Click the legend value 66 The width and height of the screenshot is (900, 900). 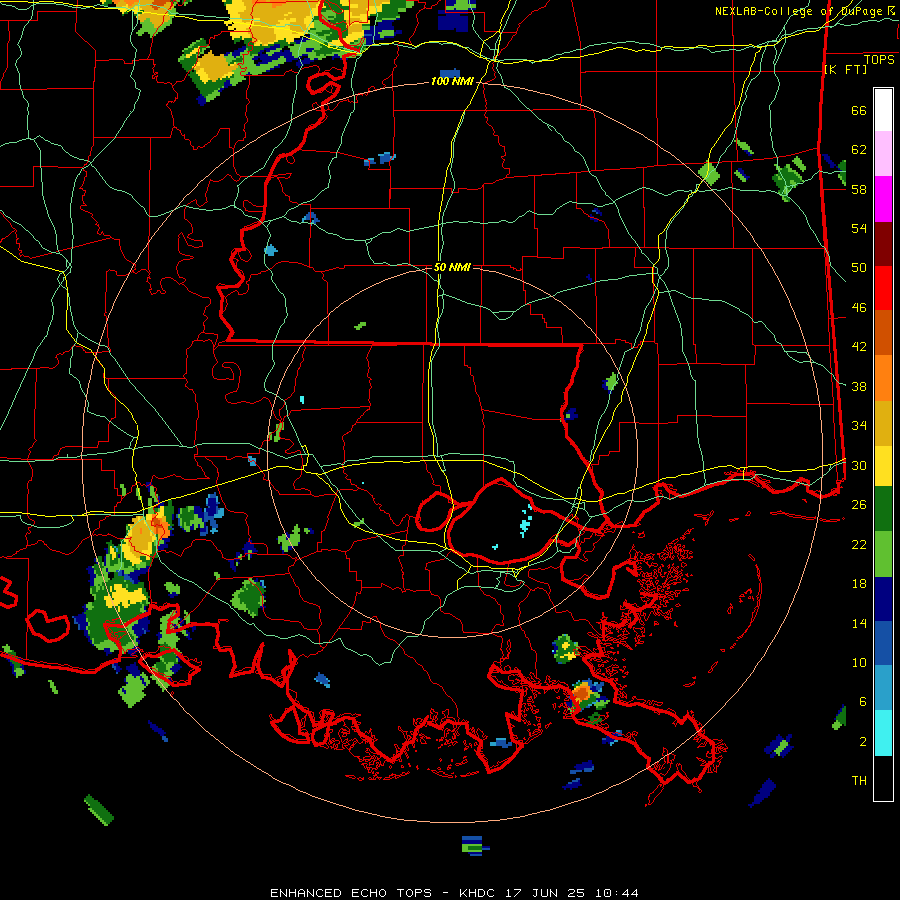(859, 110)
